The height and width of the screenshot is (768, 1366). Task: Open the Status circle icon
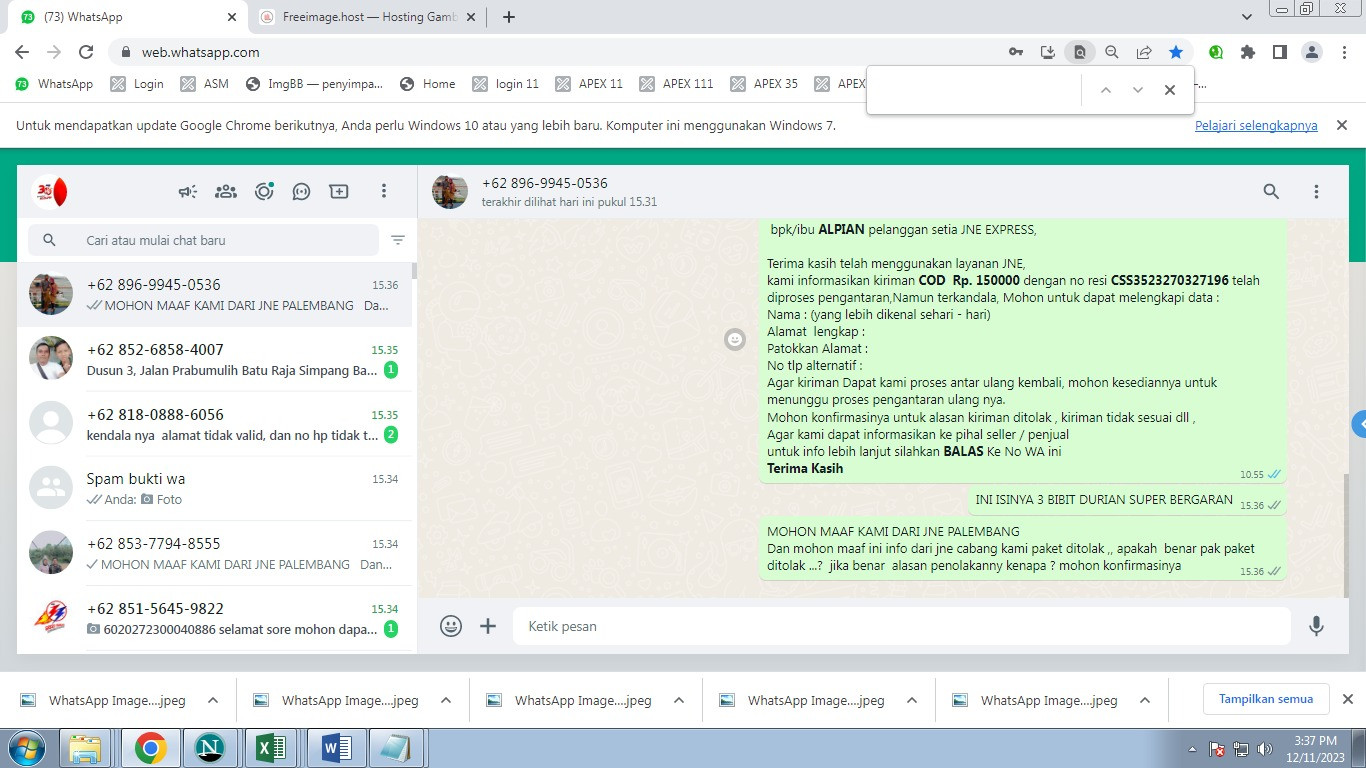click(264, 191)
